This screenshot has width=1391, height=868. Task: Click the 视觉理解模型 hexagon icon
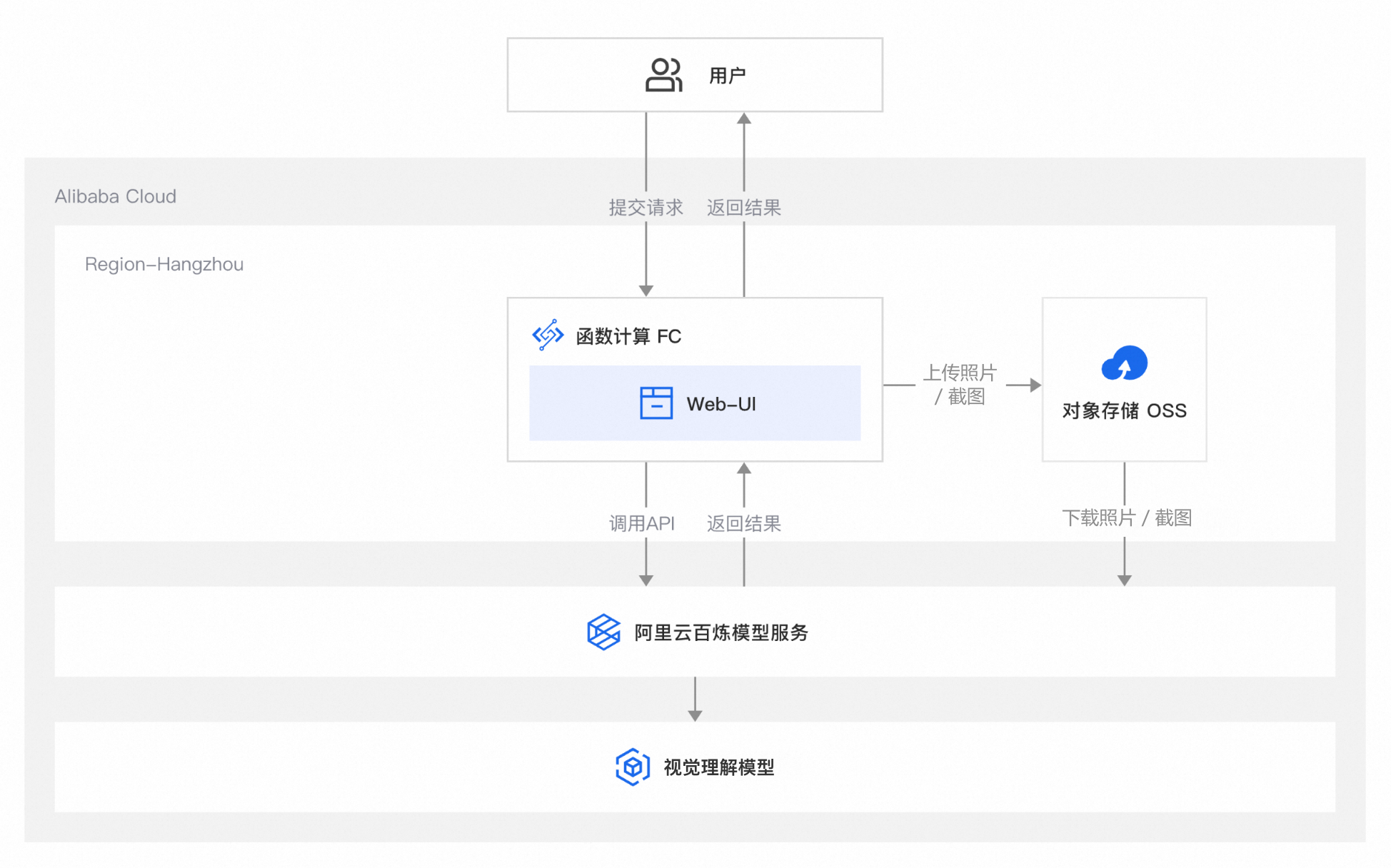click(633, 767)
